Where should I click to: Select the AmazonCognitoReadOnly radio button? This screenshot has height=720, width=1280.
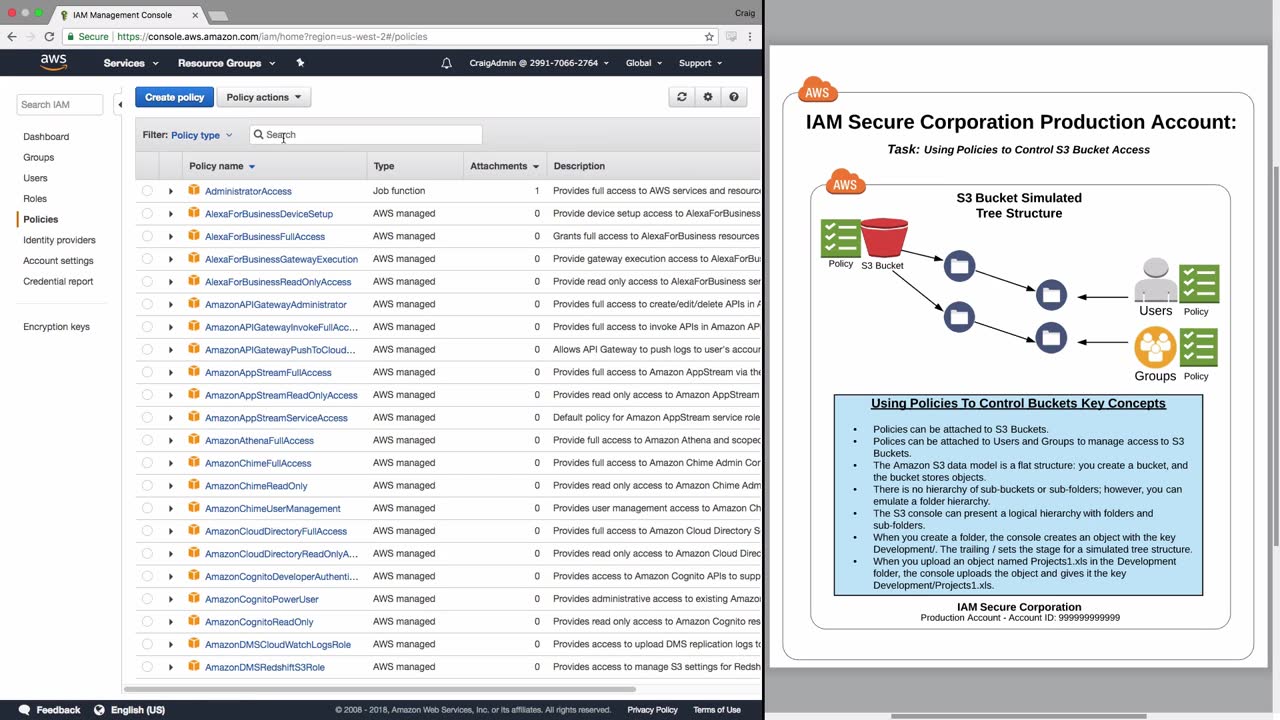[x=147, y=622]
